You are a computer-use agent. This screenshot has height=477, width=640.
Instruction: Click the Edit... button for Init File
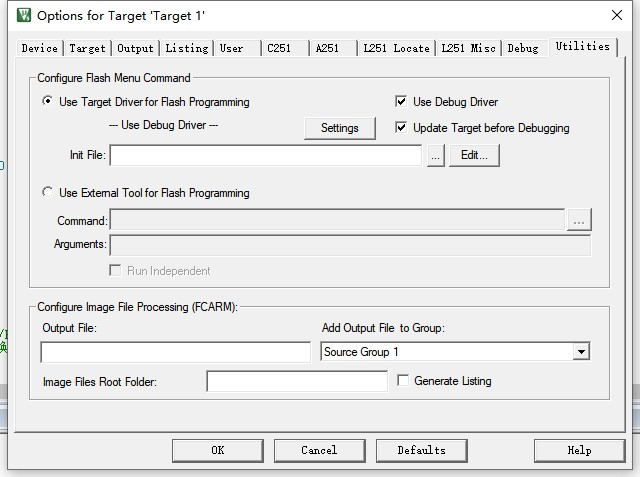[474, 155]
